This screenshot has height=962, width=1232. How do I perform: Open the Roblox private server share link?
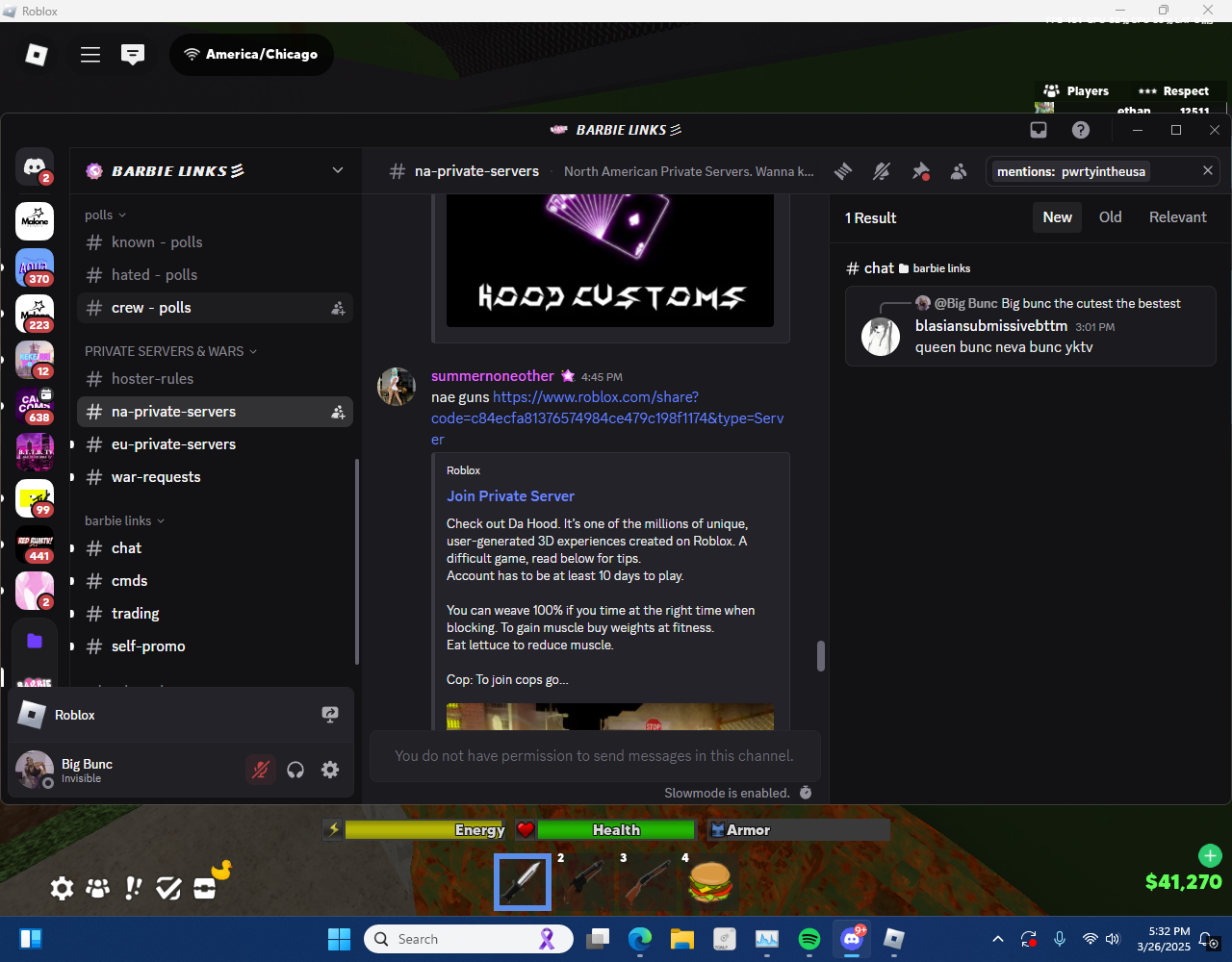pyautogui.click(x=607, y=418)
